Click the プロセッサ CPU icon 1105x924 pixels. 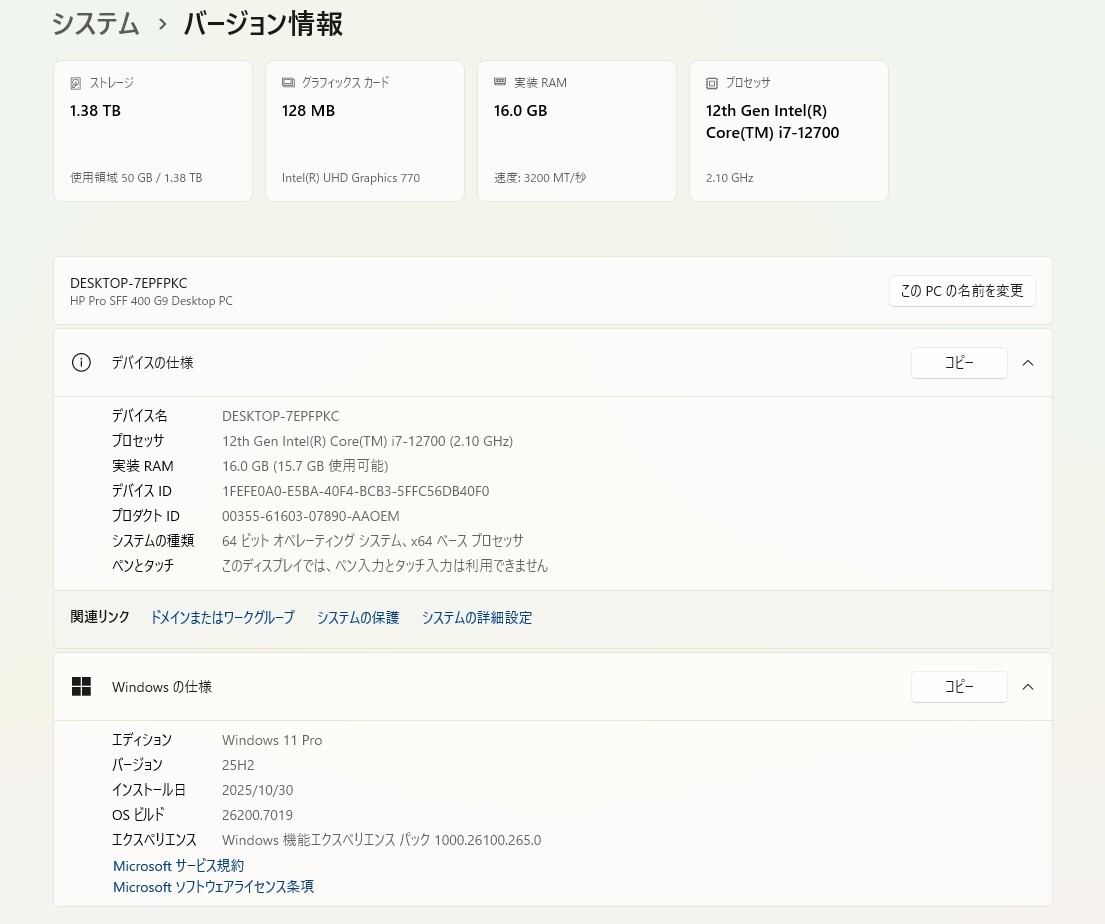click(x=712, y=83)
